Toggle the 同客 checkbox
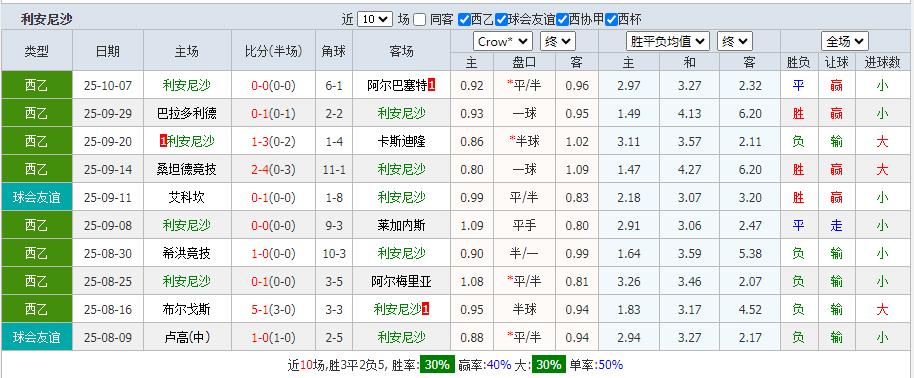This screenshot has width=914, height=378. coord(420,20)
